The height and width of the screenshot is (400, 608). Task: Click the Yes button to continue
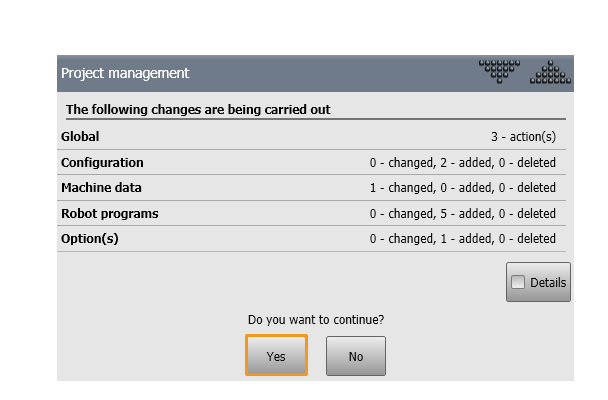(x=276, y=355)
